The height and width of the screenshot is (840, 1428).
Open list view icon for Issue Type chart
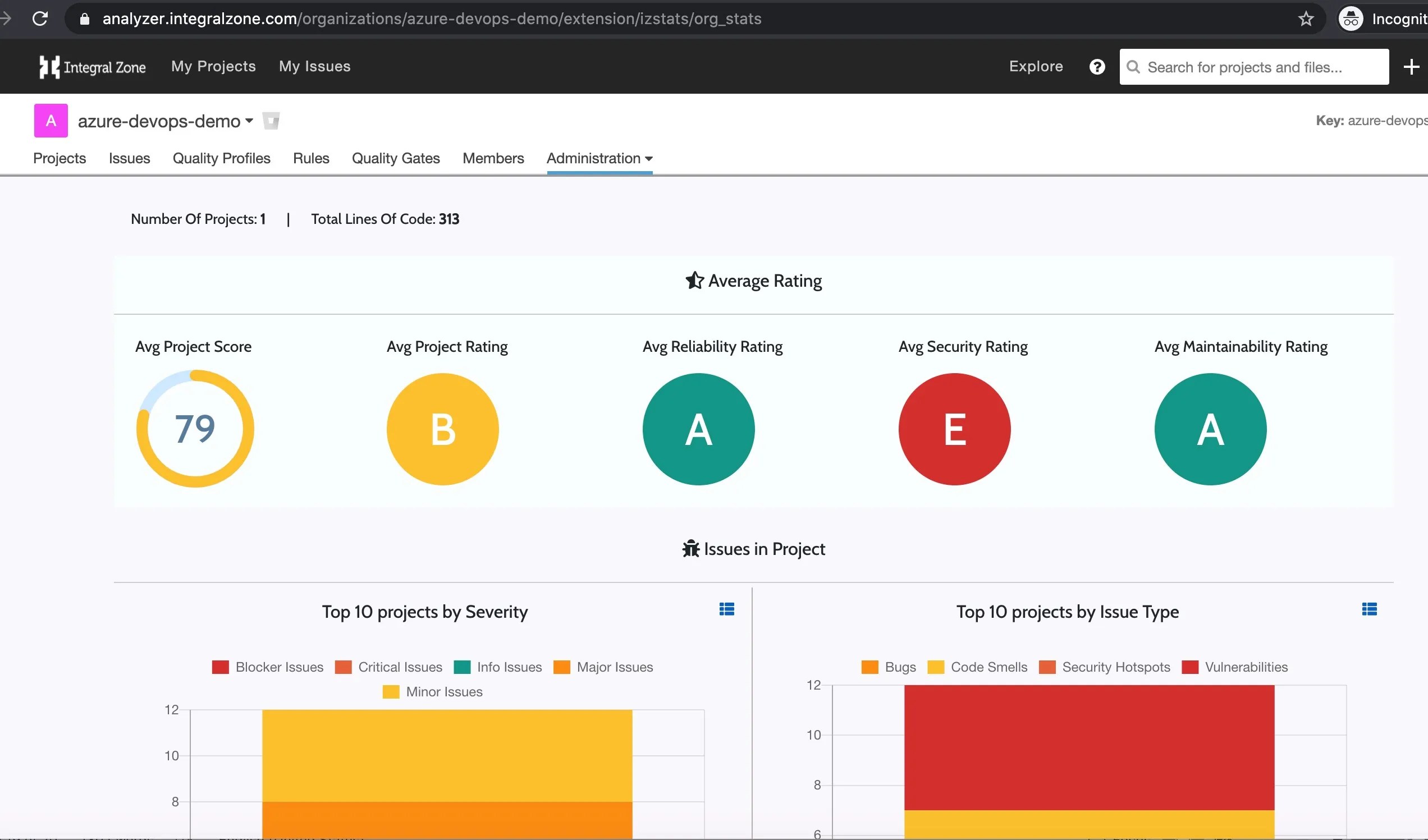(x=1369, y=609)
